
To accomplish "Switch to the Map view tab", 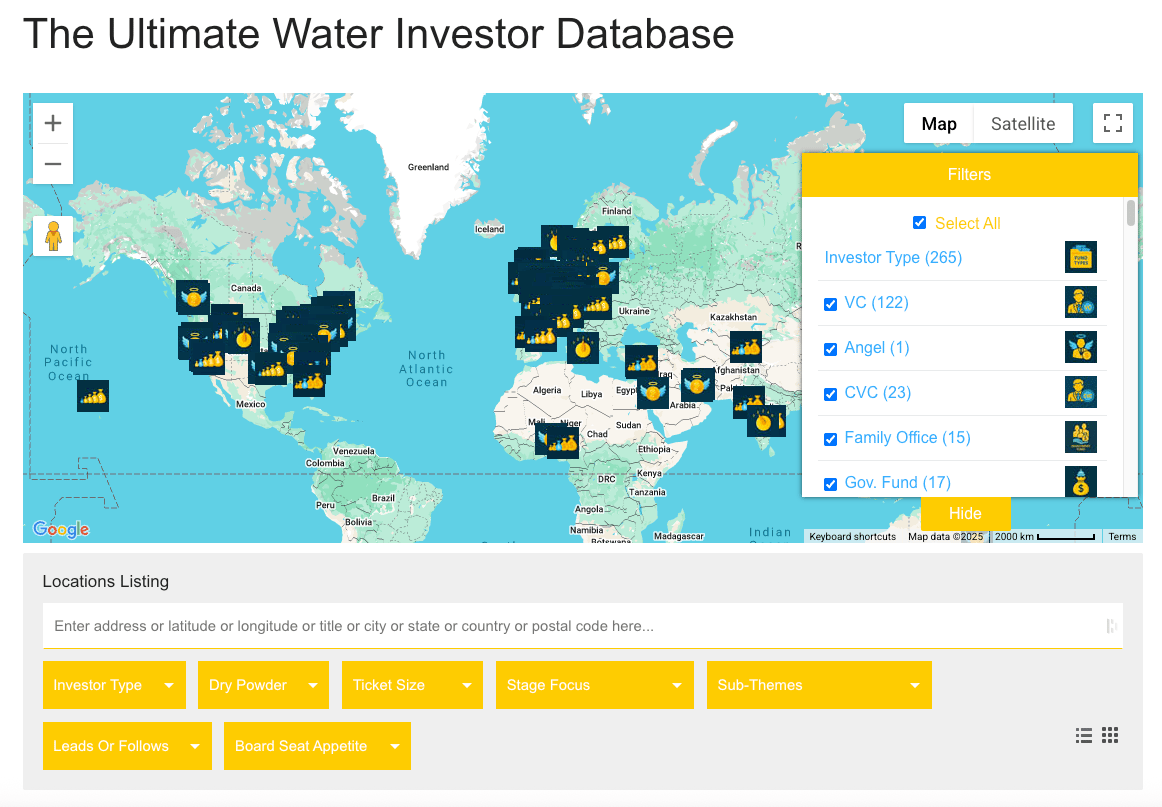I will [938, 124].
